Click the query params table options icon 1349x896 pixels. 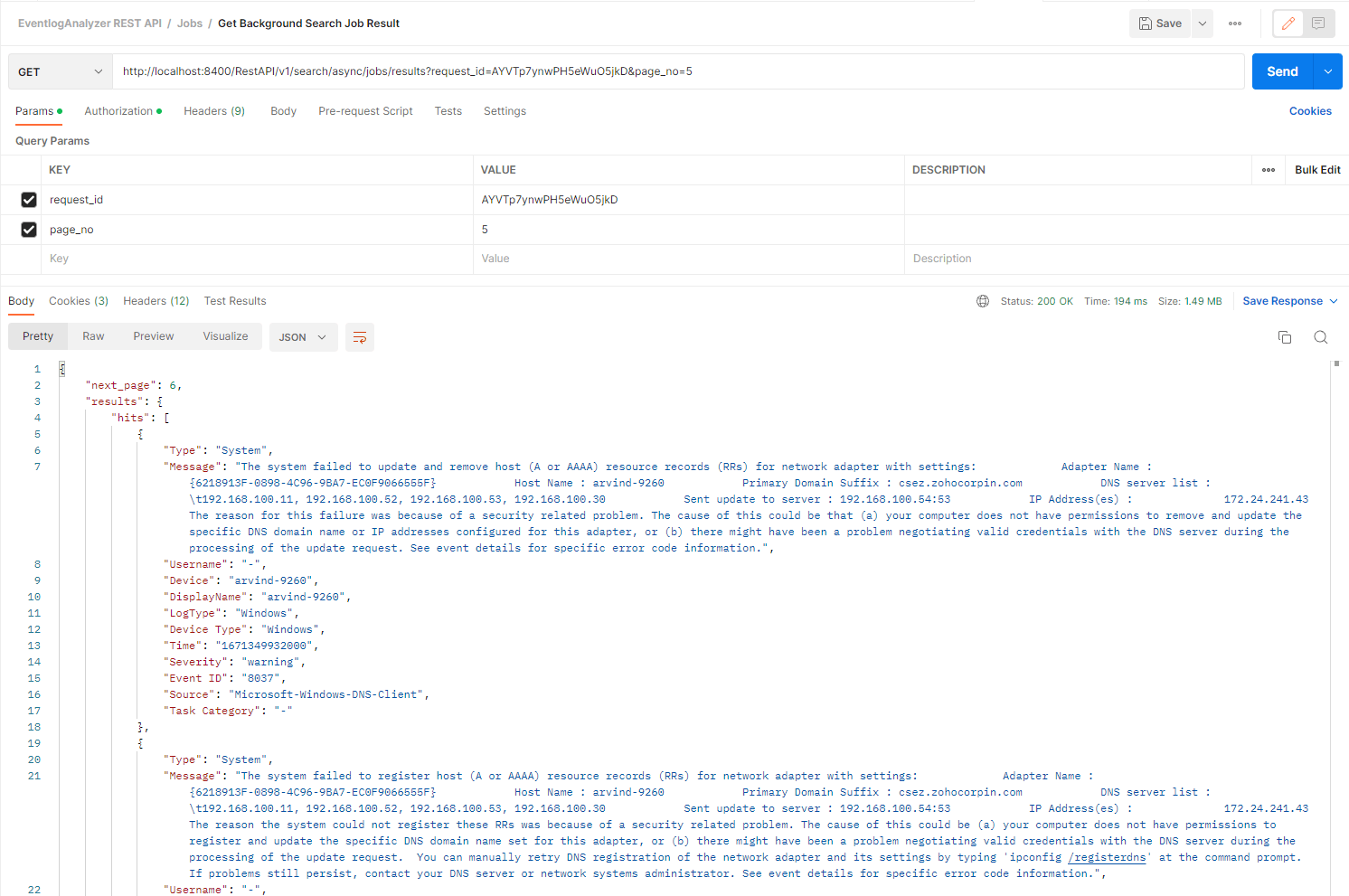pos(1268,169)
